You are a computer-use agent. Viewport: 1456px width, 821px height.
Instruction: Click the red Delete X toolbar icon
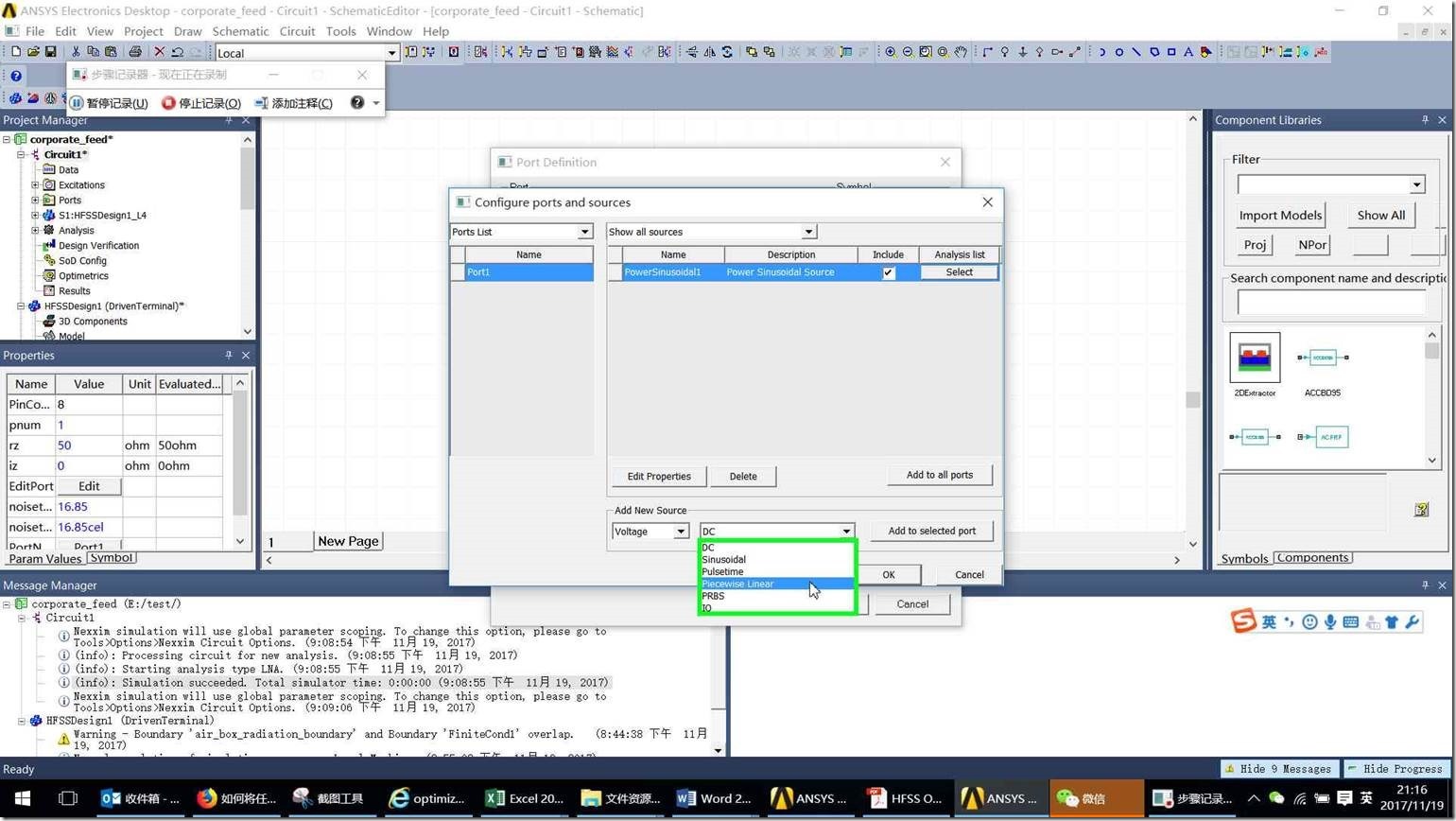coord(159,52)
